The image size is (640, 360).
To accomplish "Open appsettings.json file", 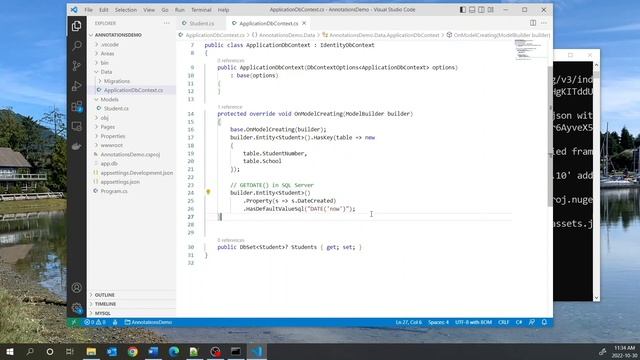I will tap(120, 182).
